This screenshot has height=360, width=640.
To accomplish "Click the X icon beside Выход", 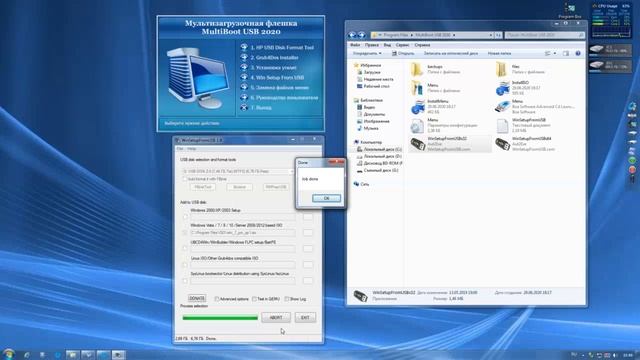I will click(x=244, y=108).
